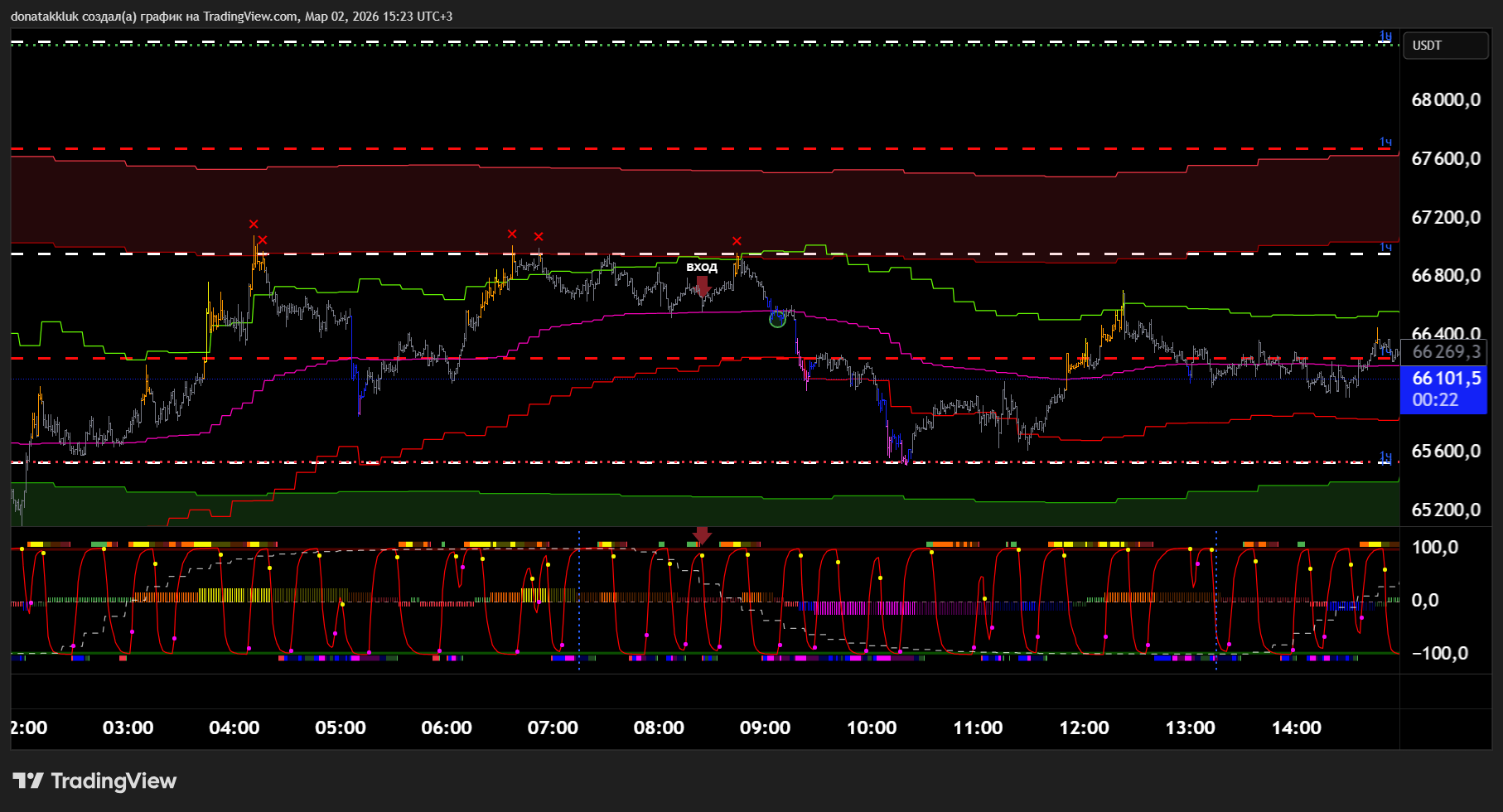The height and width of the screenshot is (812, 1503).
Task: Click the вход text label on the chart
Action: click(702, 267)
